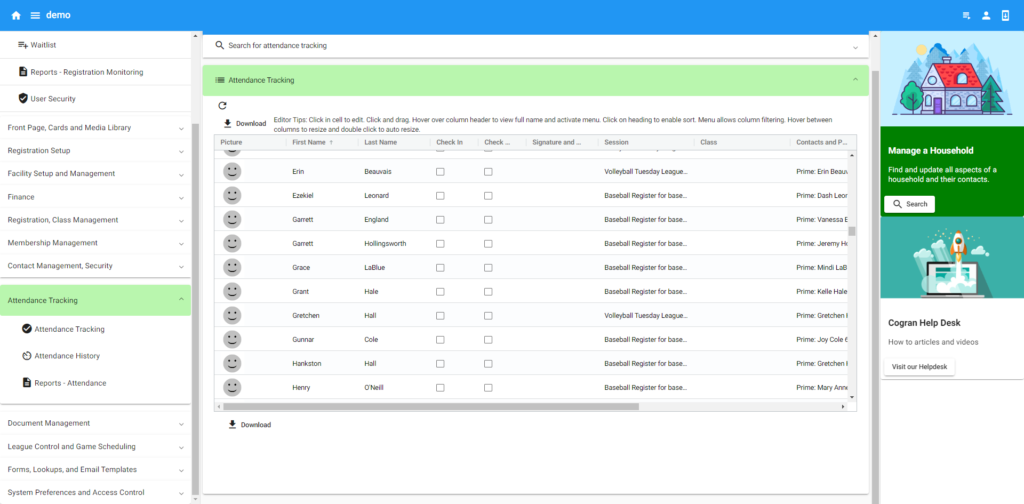1024x504 pixels.
Task: Refresh the attendance tracking grid
Action: tap(223, 105)
